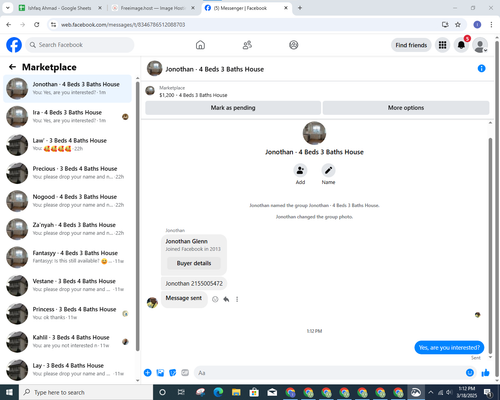Open Za'nyah - 4 Beds 3 Baths conversation
500x400 pixels.
click(67, 229)
